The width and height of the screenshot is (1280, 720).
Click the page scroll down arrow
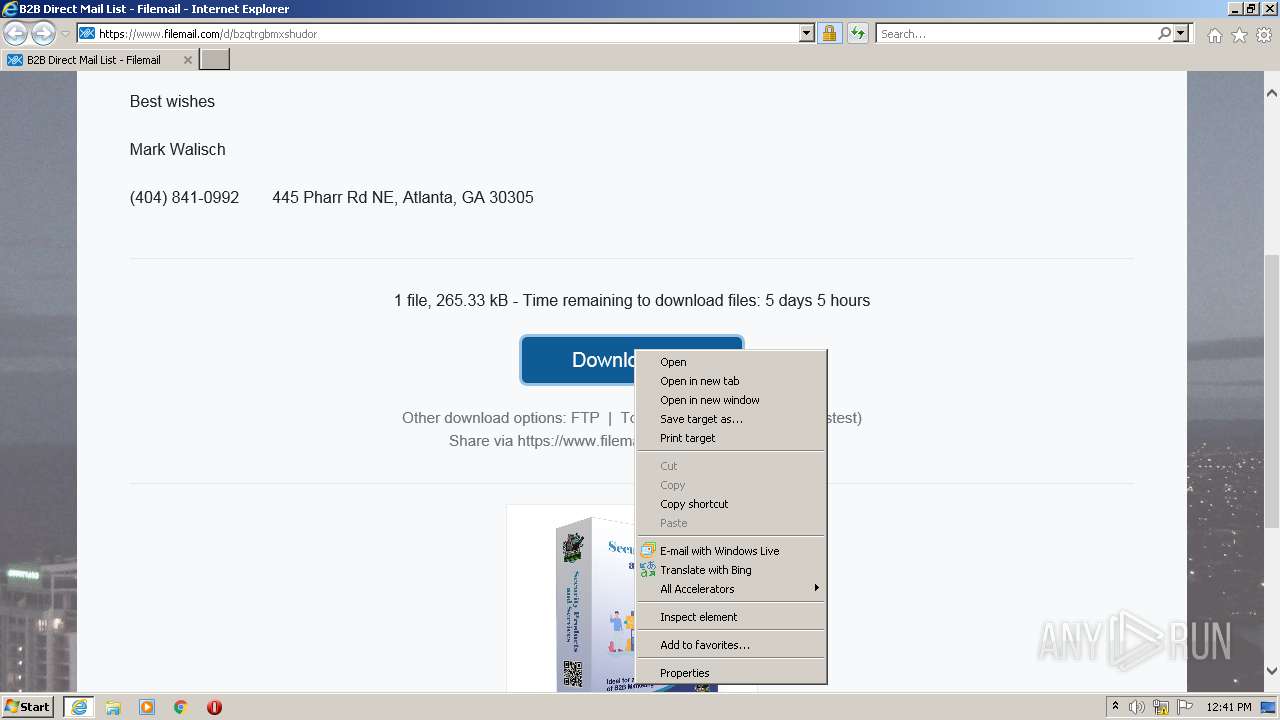[x=1272, y=671]
